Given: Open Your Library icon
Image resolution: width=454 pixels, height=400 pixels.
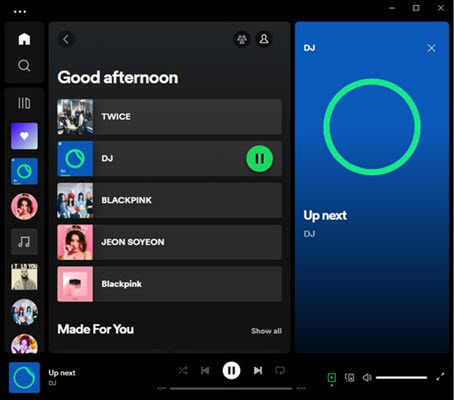Looking at the screenshot, I should [24, 103].
